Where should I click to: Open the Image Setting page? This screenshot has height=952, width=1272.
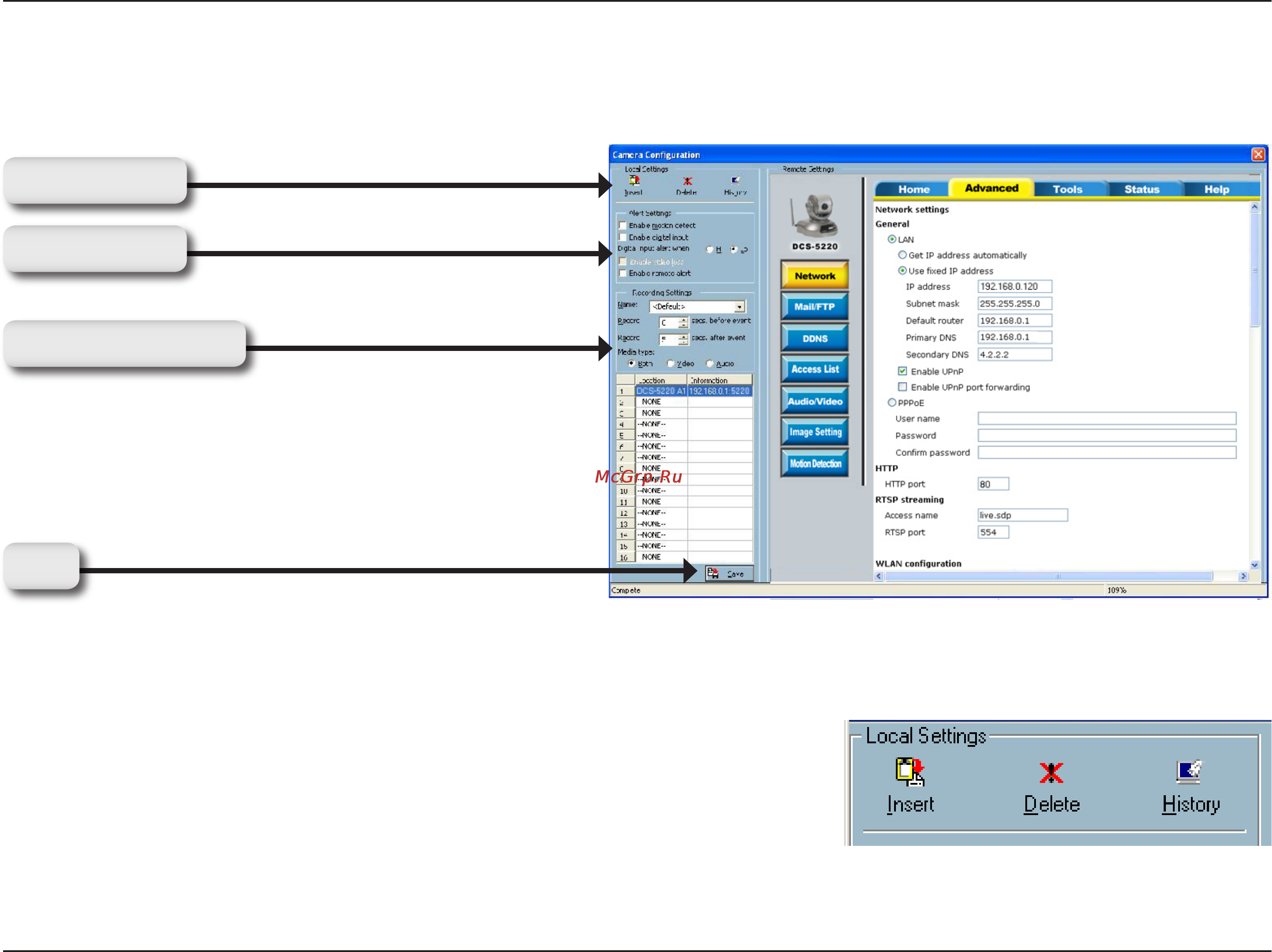coord(815,432)
